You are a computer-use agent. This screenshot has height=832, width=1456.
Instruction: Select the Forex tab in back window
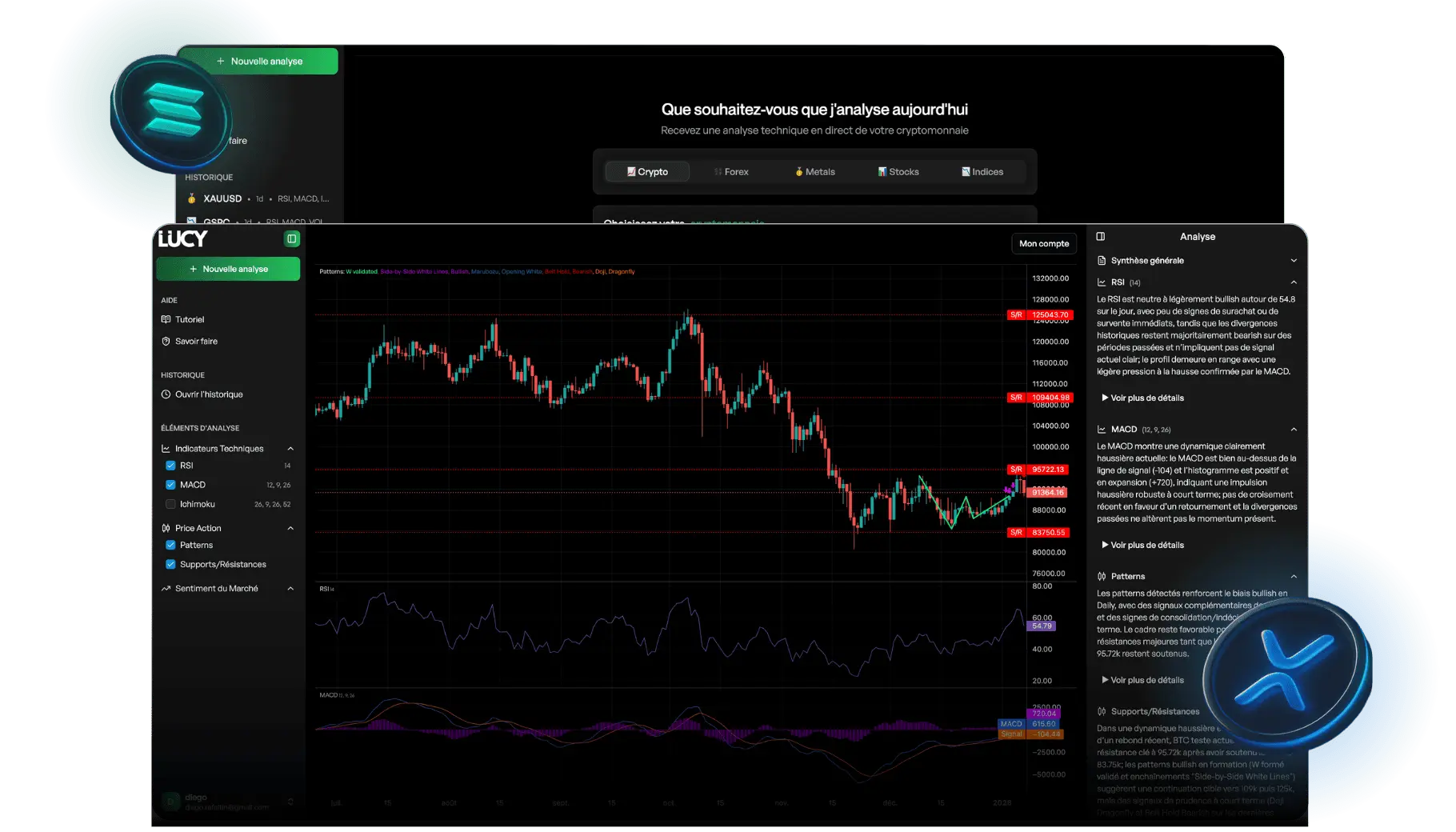tap(731, 172)
